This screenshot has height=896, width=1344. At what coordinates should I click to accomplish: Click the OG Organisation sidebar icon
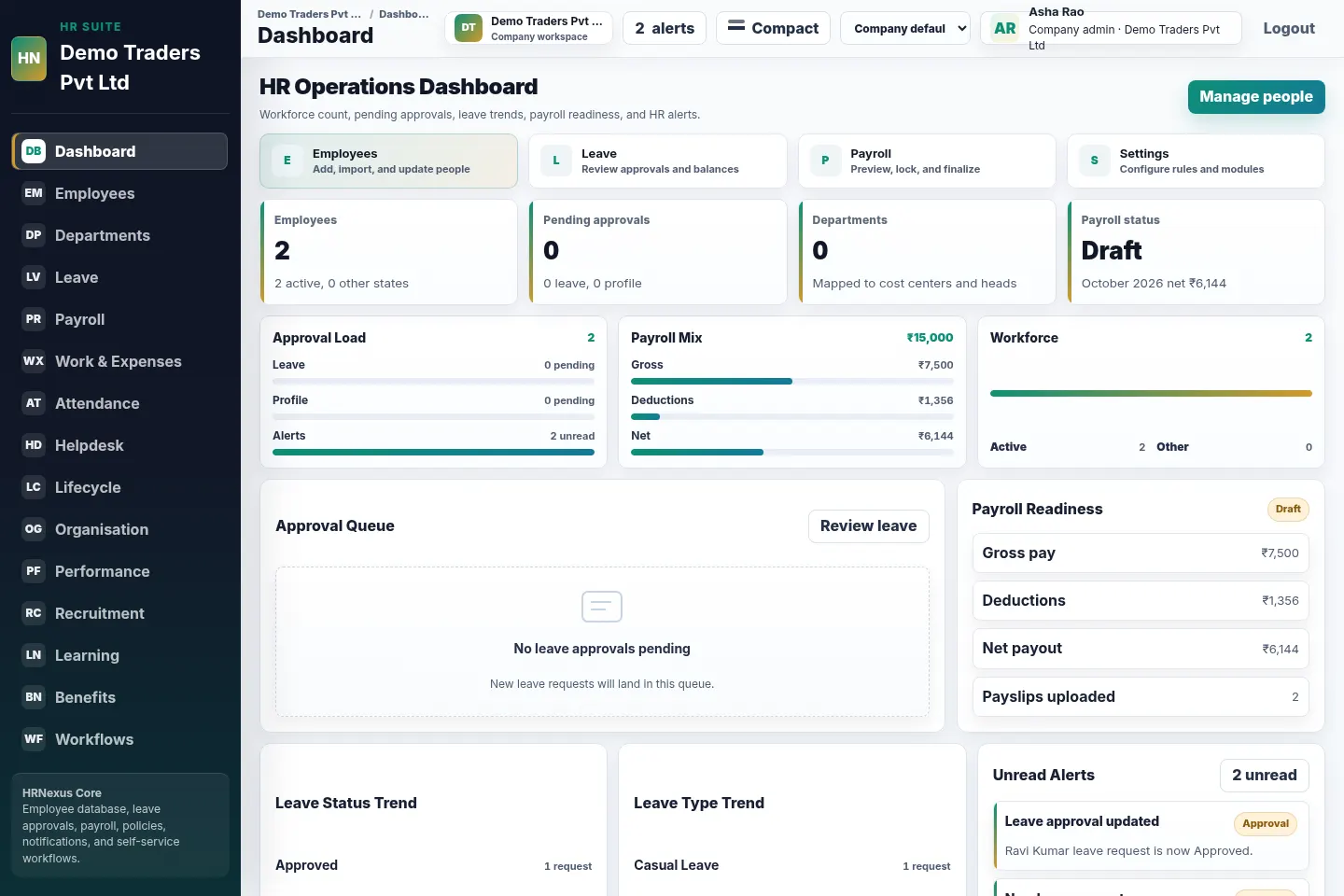pos(34,529)
